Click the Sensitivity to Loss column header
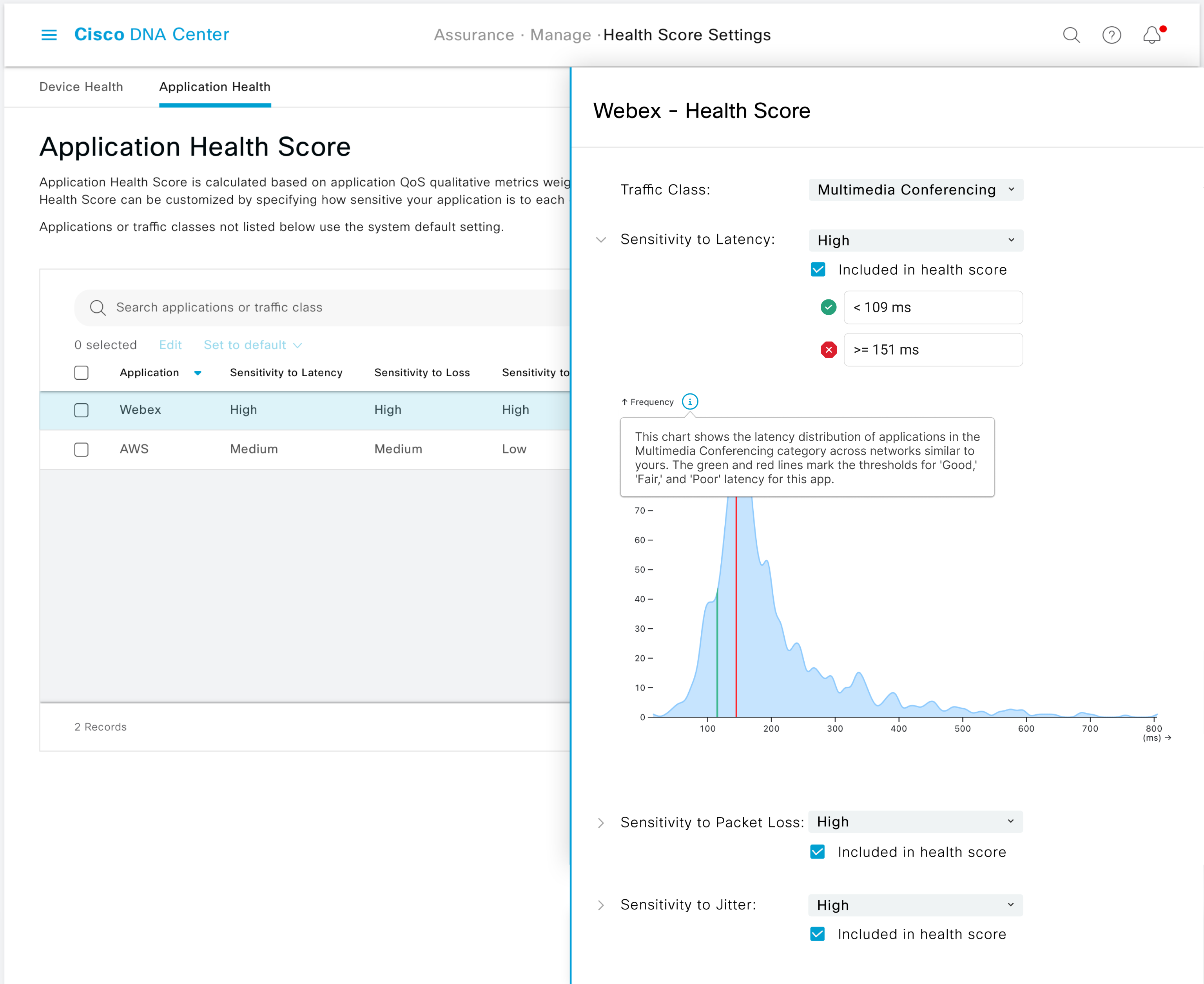Screen dimensions: 1204x984 [x=422, y=372]
